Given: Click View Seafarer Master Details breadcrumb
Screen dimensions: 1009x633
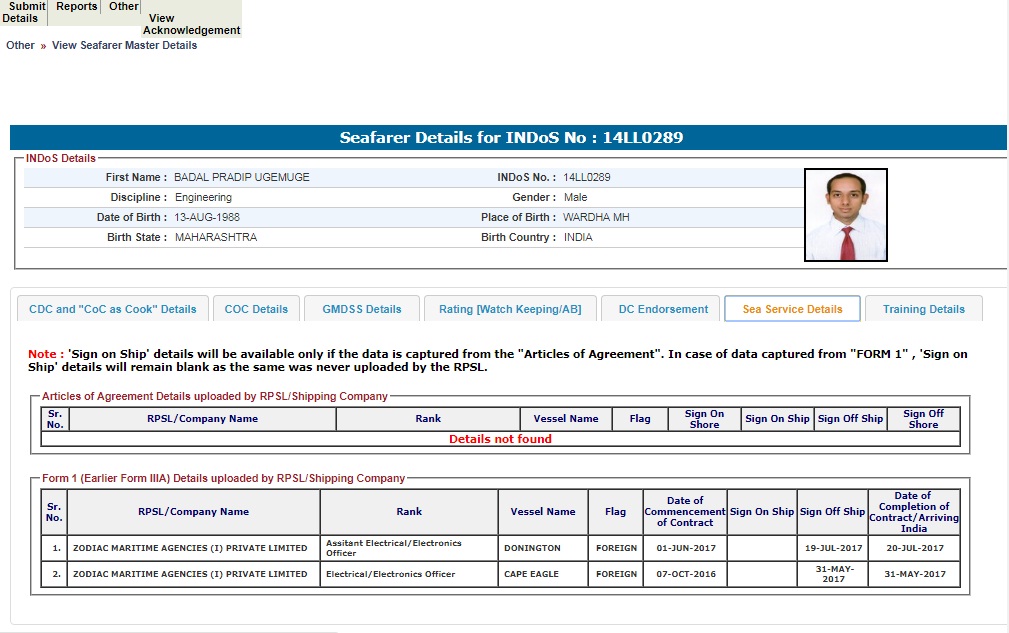Looking at the screenshot, I should [x=124, y=45].
